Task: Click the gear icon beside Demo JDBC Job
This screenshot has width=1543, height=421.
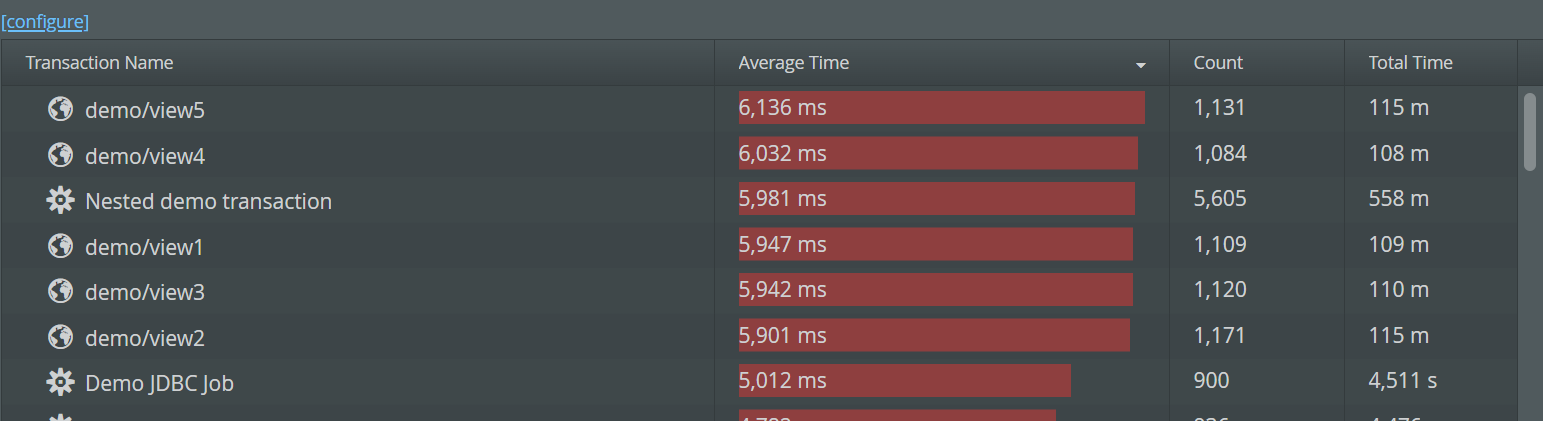Action: tap(60, 383)
